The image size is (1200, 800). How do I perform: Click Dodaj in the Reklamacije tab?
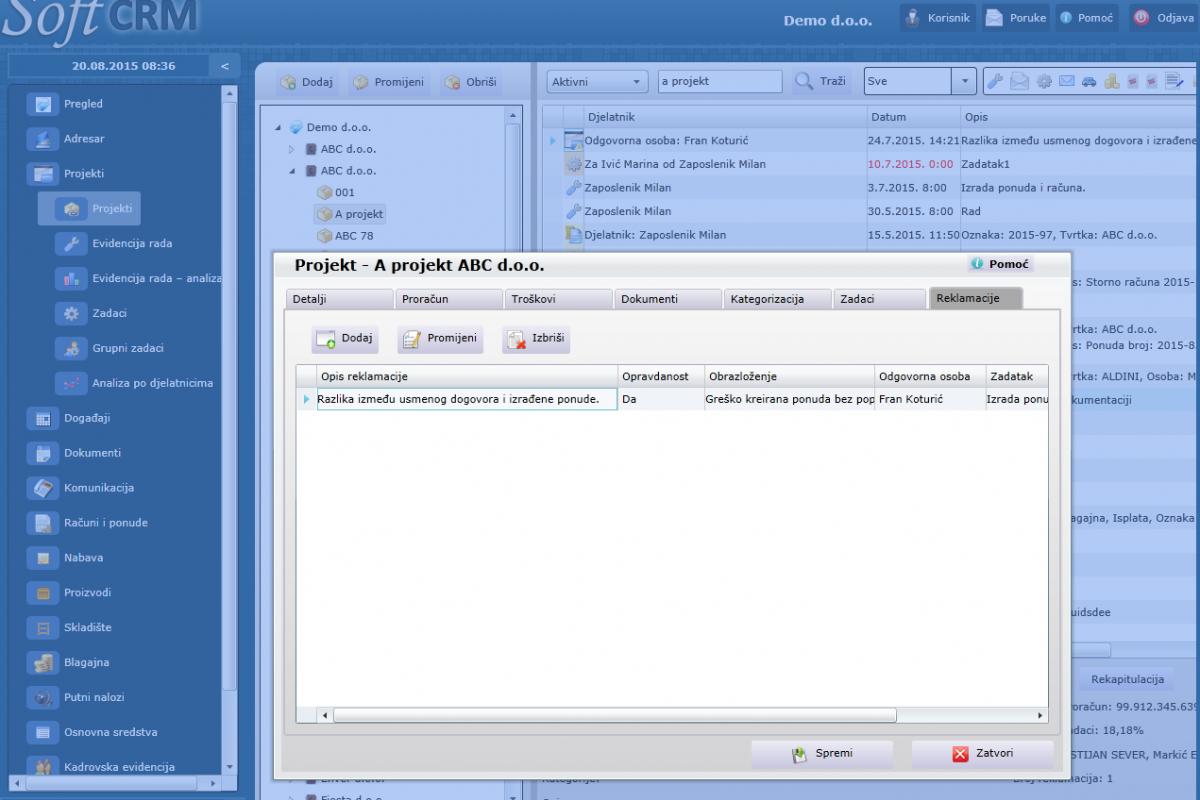344,339
